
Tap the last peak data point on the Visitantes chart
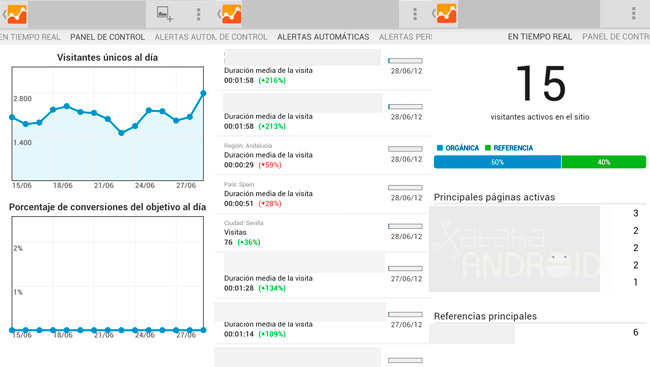203,93
